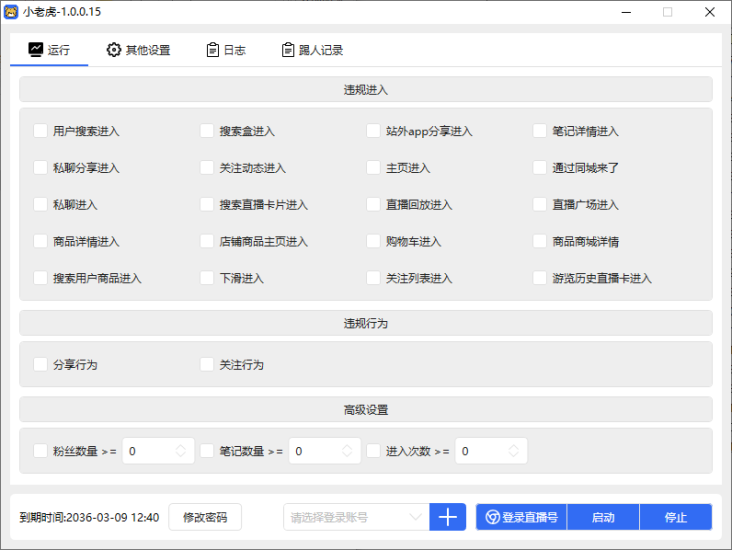
Task: Click the 修改密码 button
Action: (x=205, y=517)
